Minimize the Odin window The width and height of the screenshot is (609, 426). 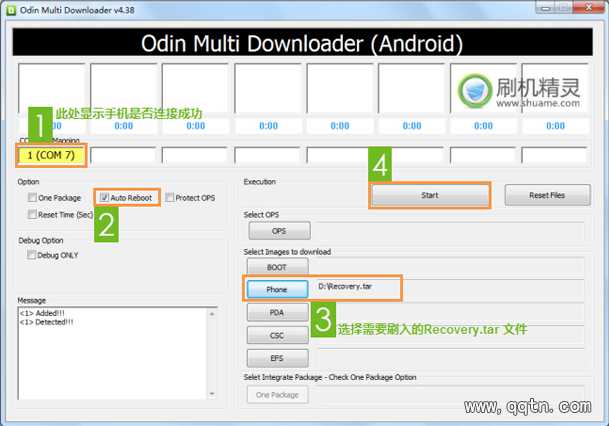pos(545,7)
